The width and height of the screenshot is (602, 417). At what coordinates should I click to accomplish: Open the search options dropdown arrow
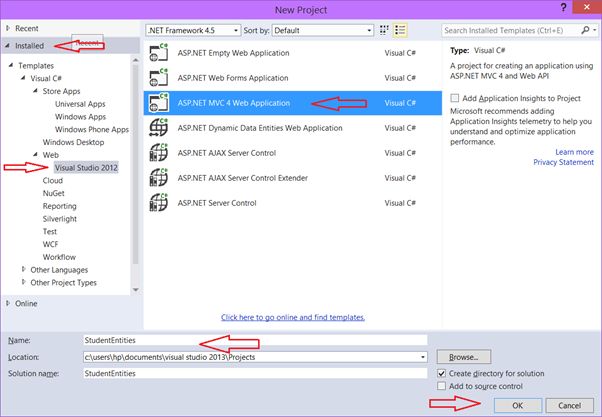pos(595,30)
